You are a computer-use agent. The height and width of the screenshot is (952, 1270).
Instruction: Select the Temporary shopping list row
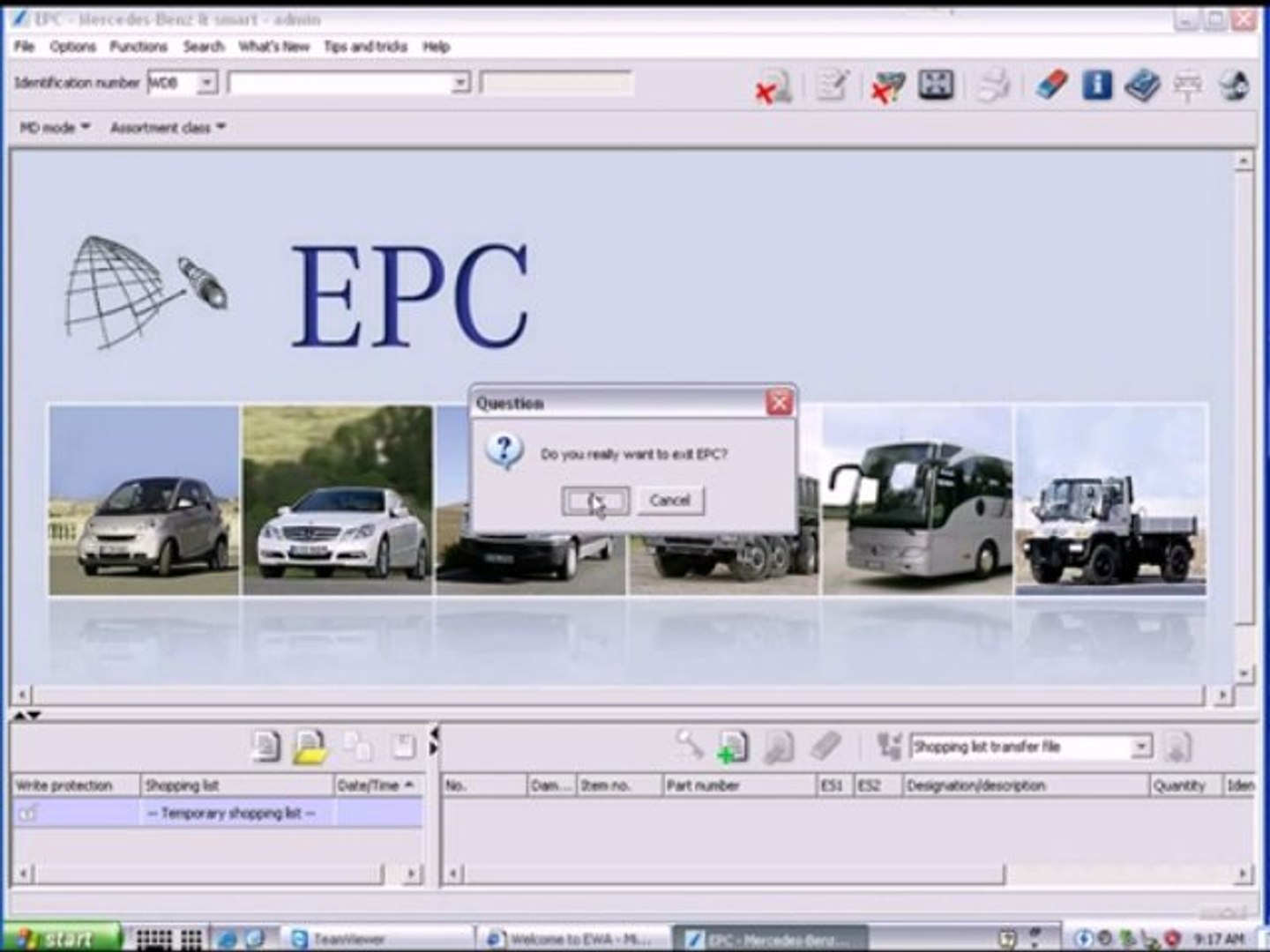(217, 813)
